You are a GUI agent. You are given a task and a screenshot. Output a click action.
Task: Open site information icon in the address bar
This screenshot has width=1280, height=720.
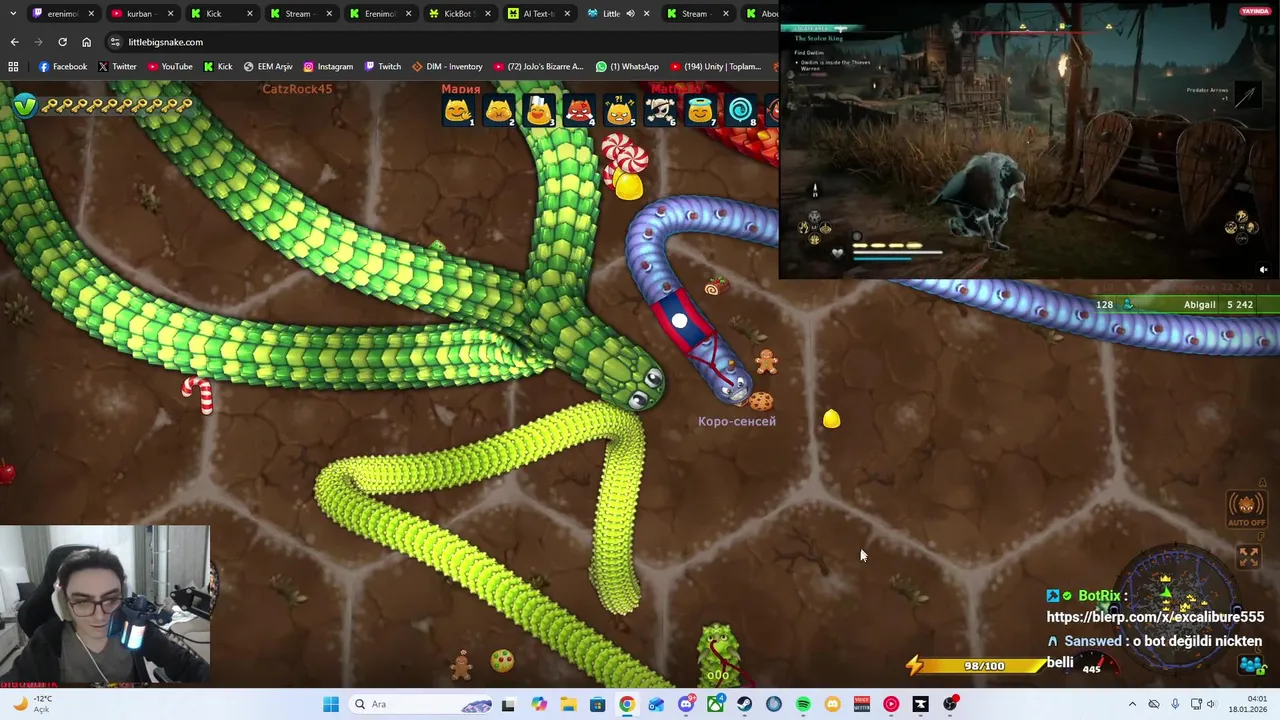click(115, 42)
